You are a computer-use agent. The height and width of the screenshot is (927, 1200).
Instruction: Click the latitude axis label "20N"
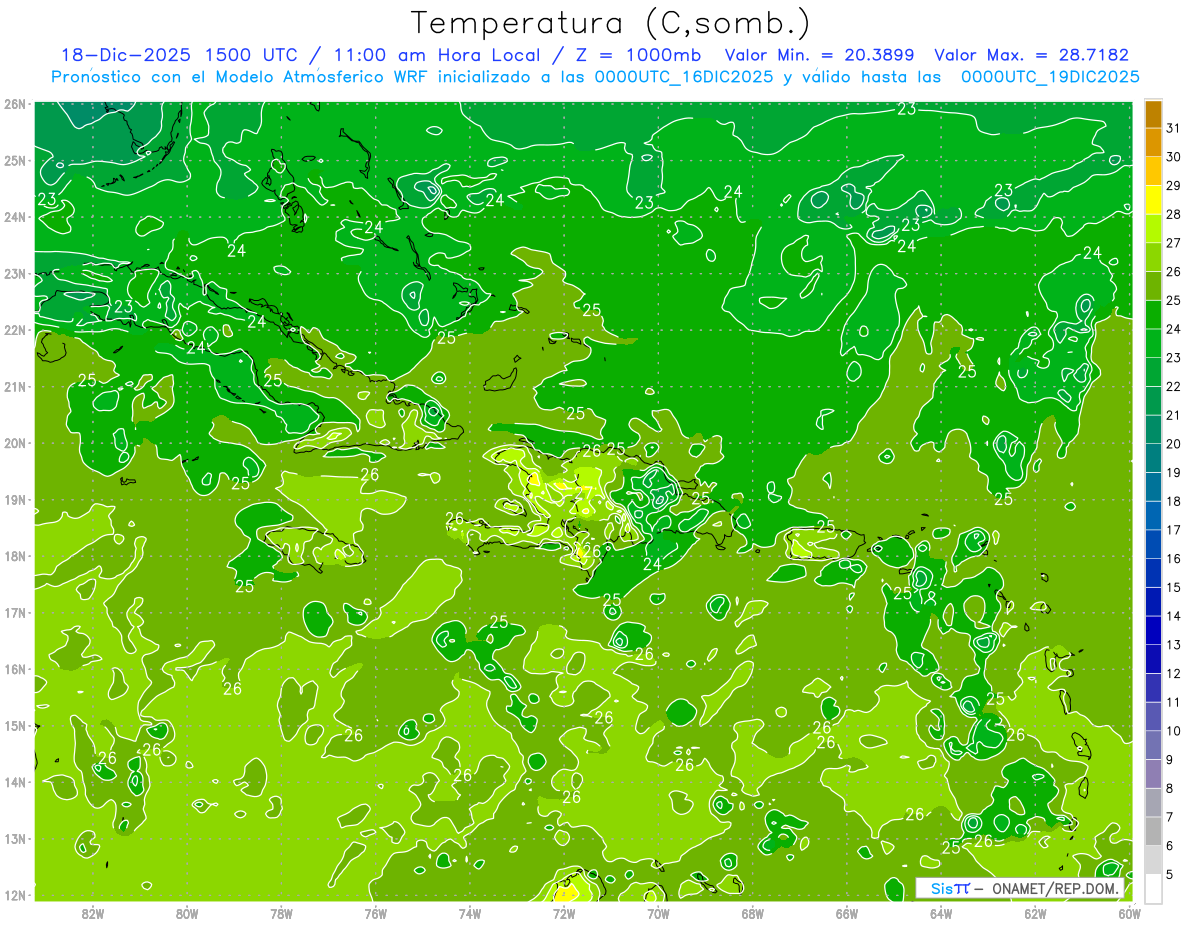click(x=15, y=443)
